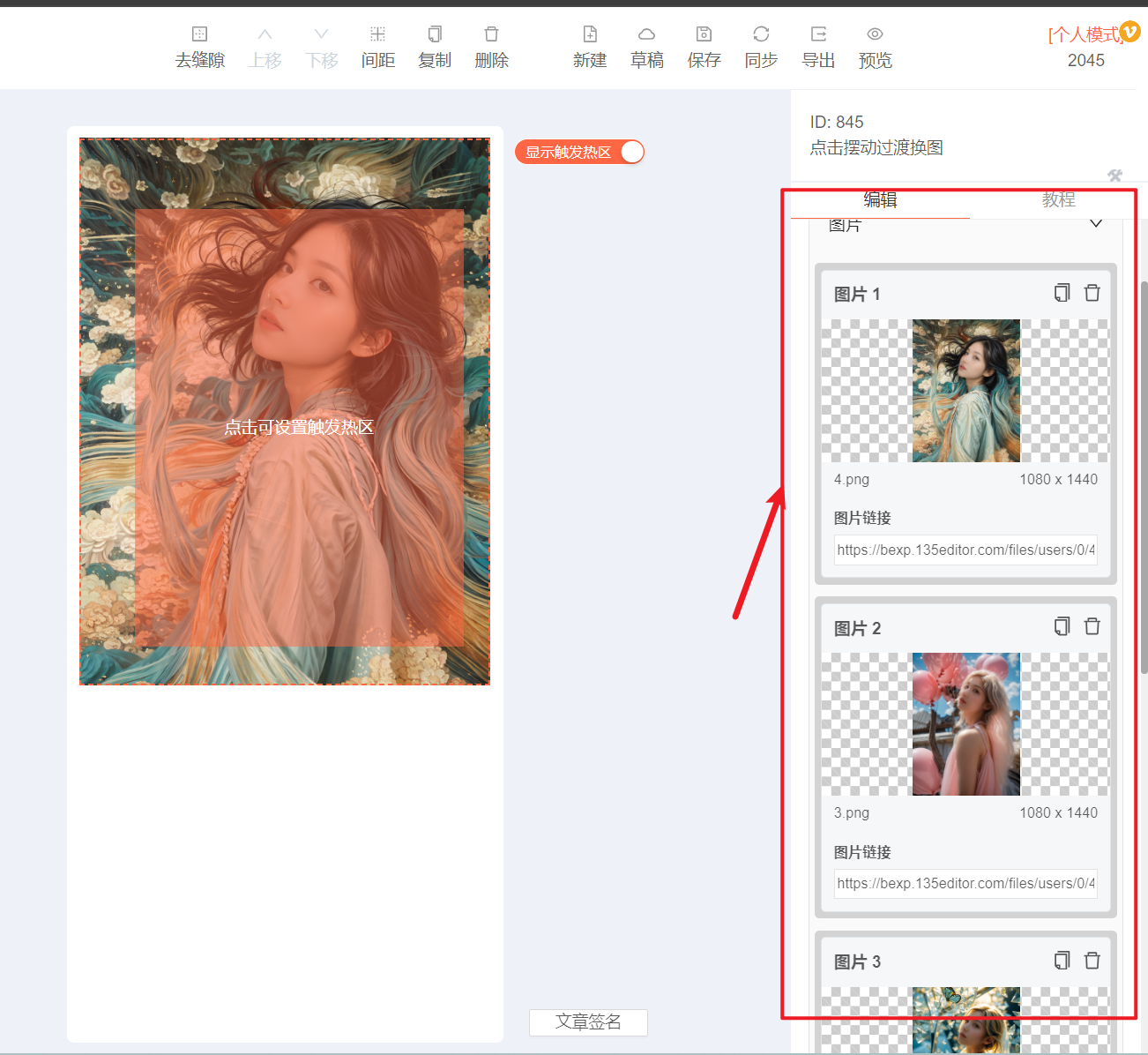1148x1055 pixels.
Task: Click the 1080 x 1440 size of 图片 1
Action: coord(1058,479)
